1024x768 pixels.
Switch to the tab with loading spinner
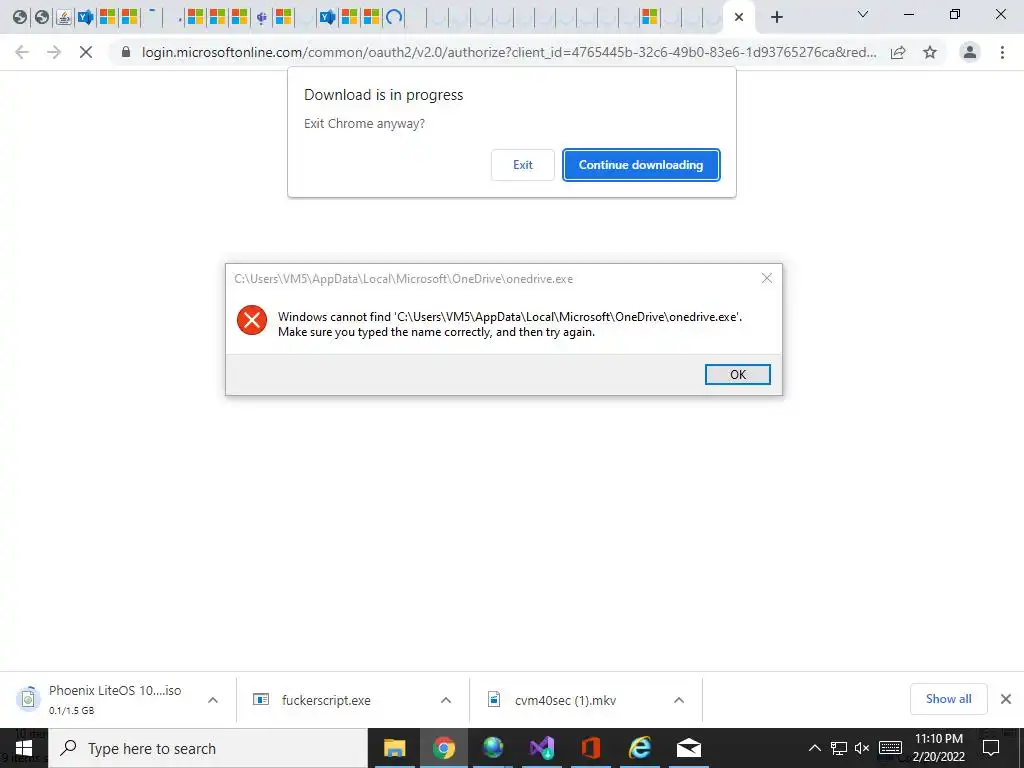click(394, 17)
